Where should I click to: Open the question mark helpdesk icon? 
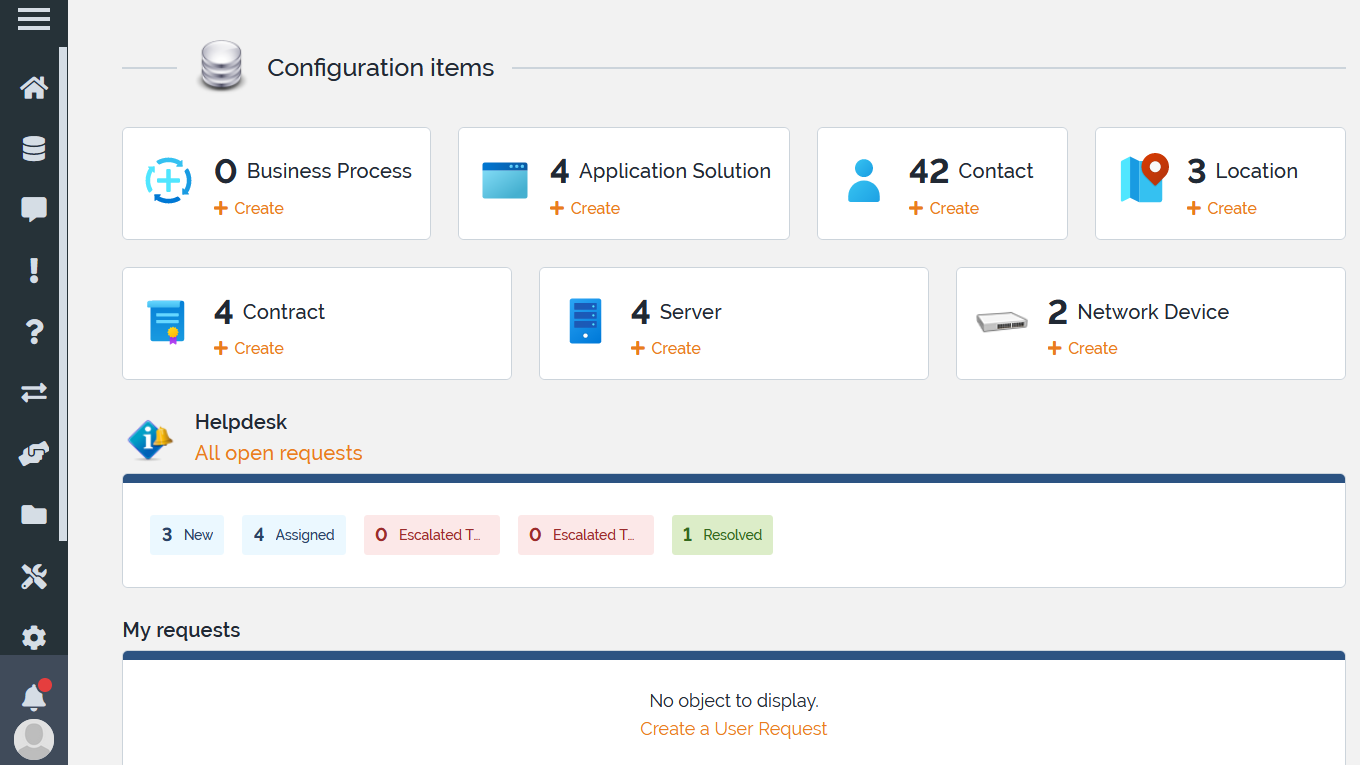tap(33, 331)
